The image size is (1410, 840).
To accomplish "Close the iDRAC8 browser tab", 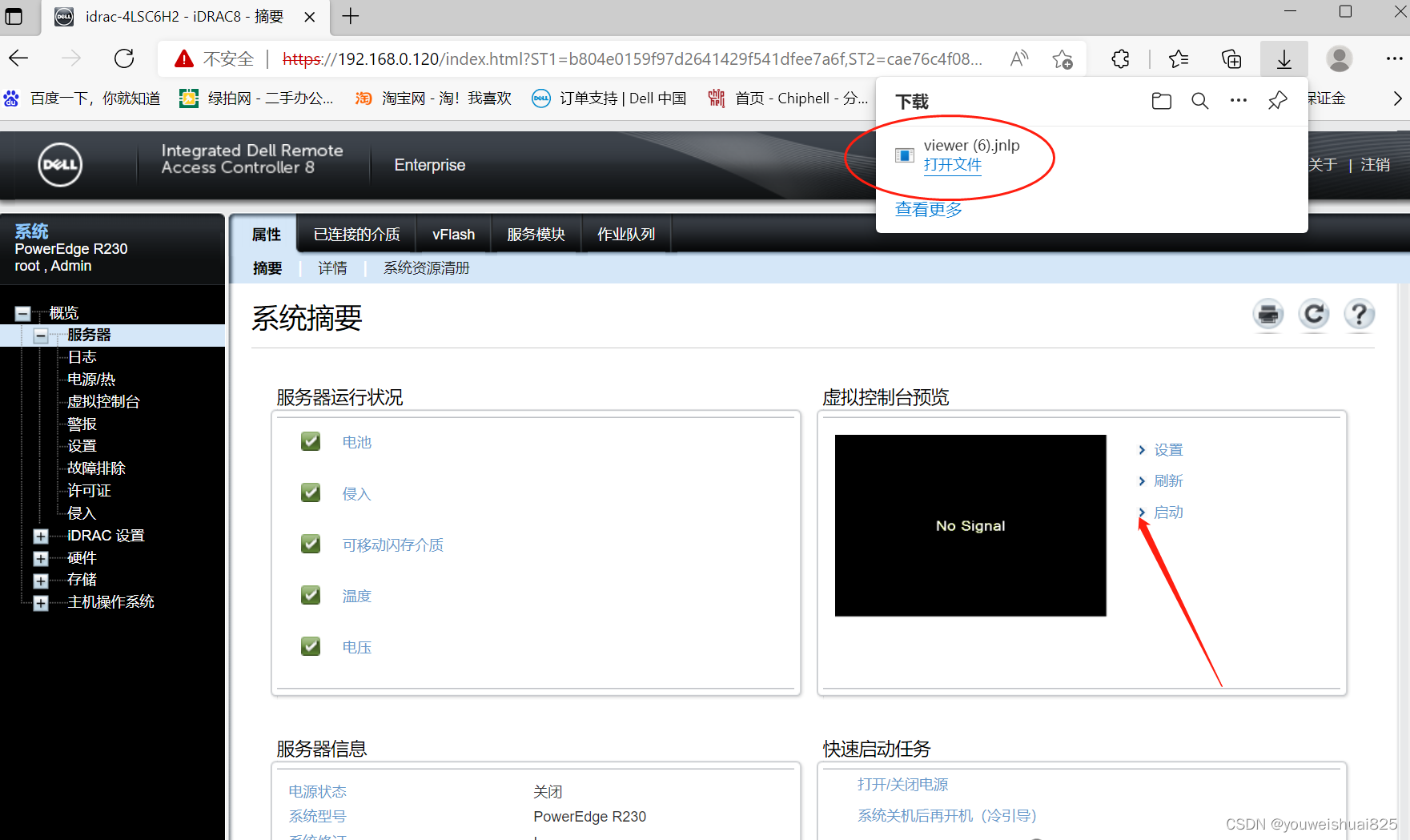I will pyautogui.click(x=310, y=17).
